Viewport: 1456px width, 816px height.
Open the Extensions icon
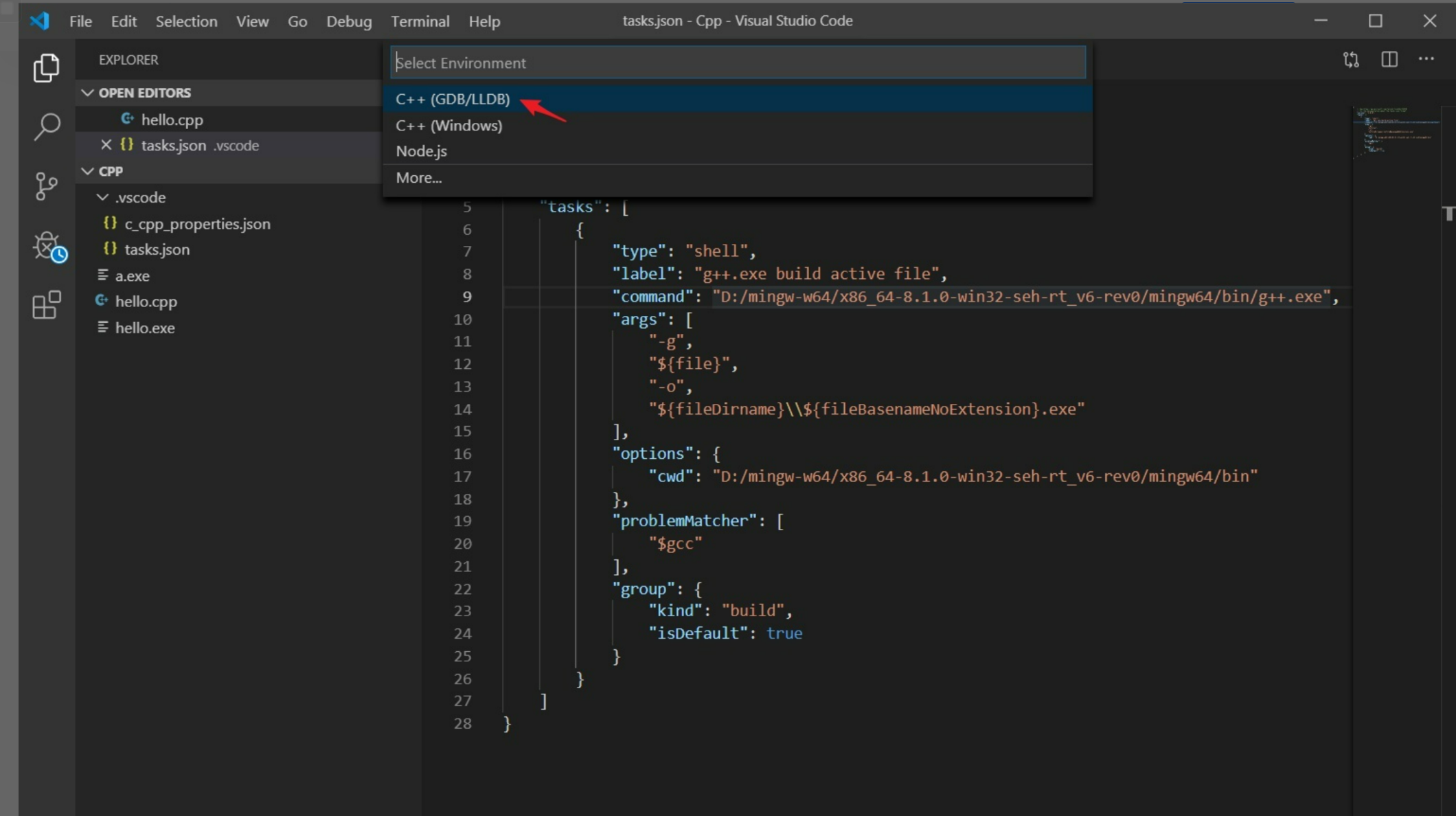(x=46, y=305)
